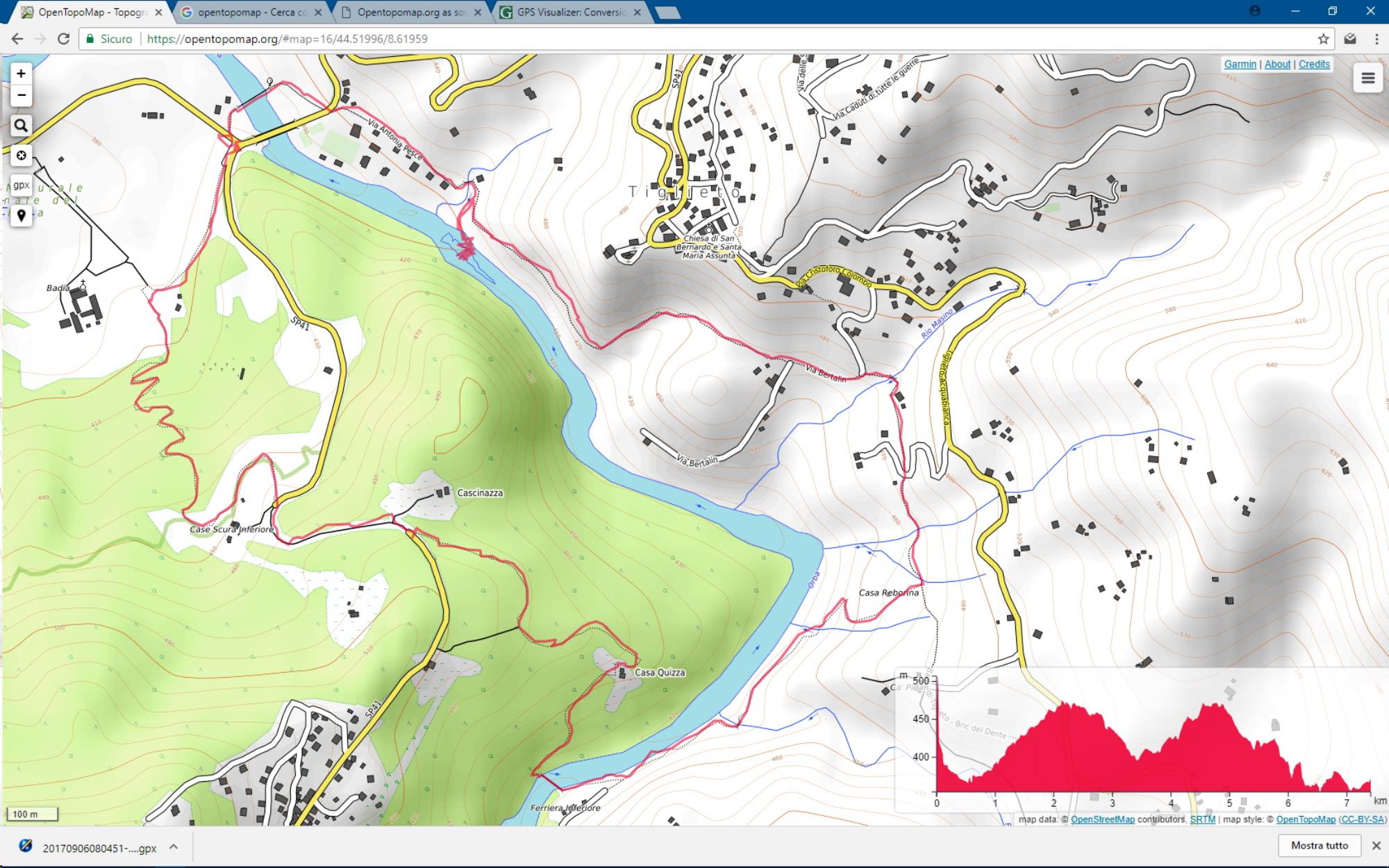The height and width of the screenshot is (868, 1389).
Task: Click the Casa Quizza map label
Action: [660, 672]
